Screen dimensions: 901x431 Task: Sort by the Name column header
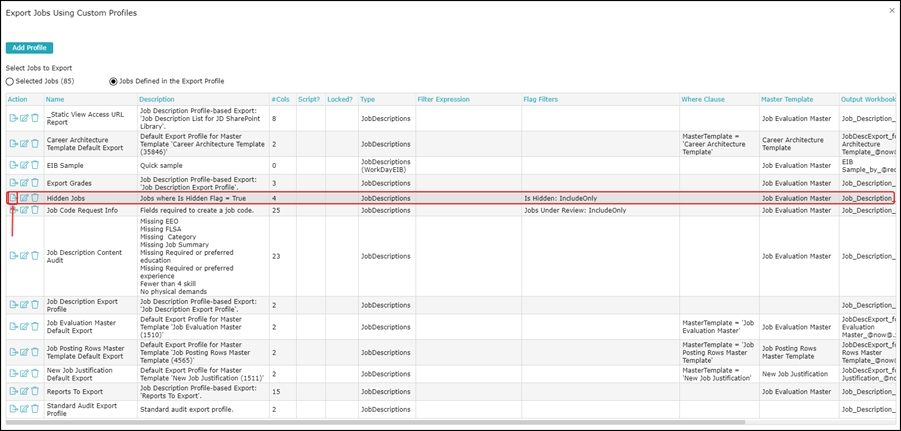pos(55,99)
